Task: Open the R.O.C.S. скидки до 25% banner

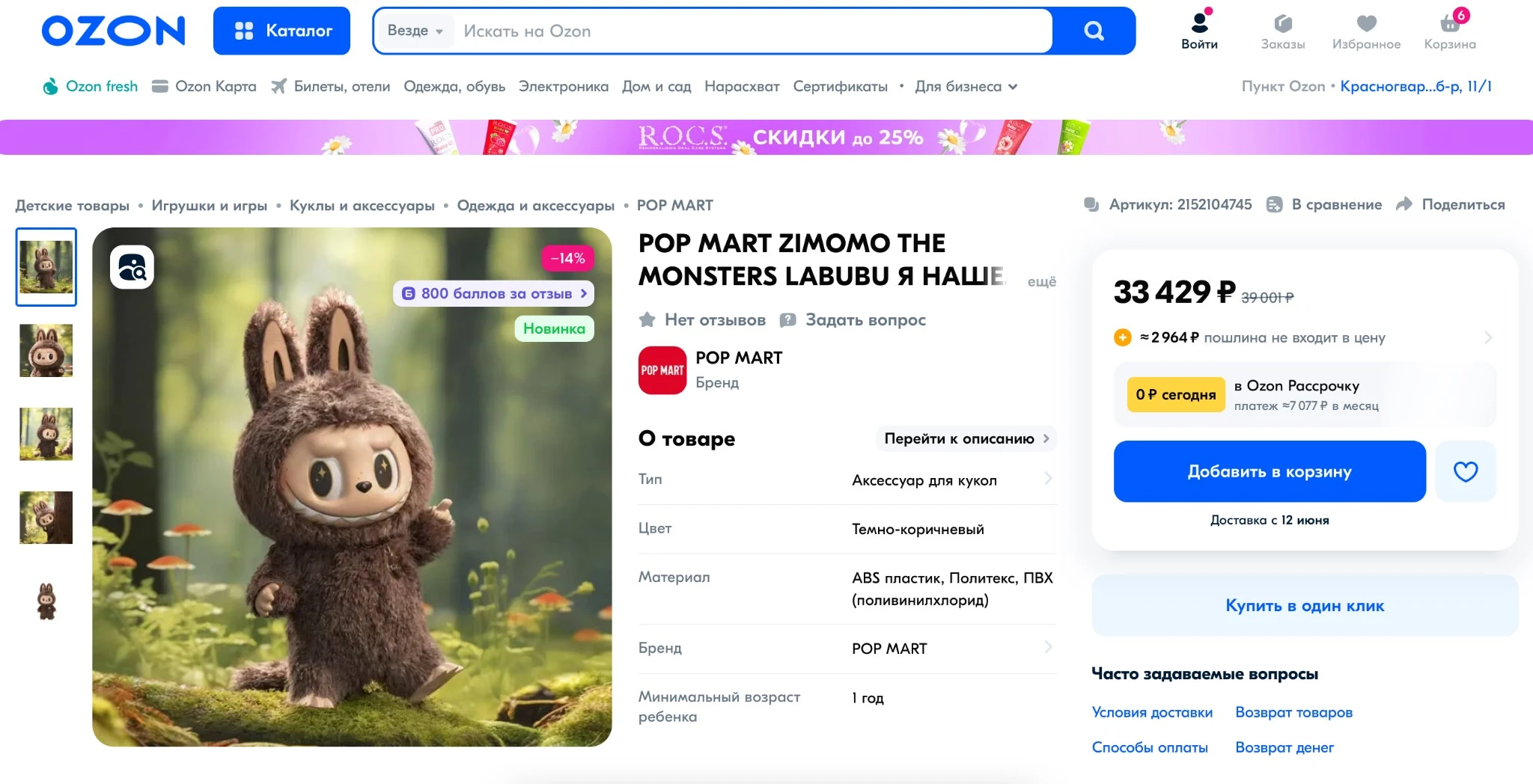Action: pyautogui.click(x=766, y=137)
